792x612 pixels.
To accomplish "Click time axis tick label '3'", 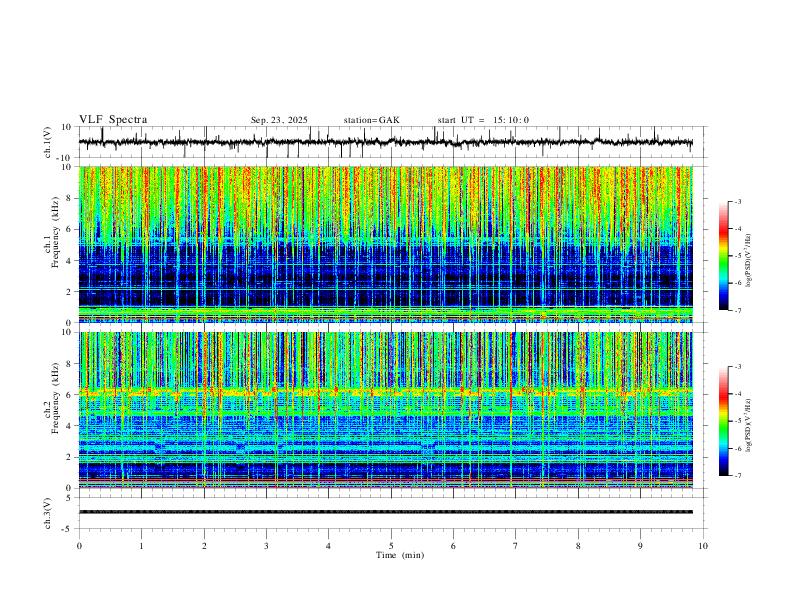I will click(266, 546).
